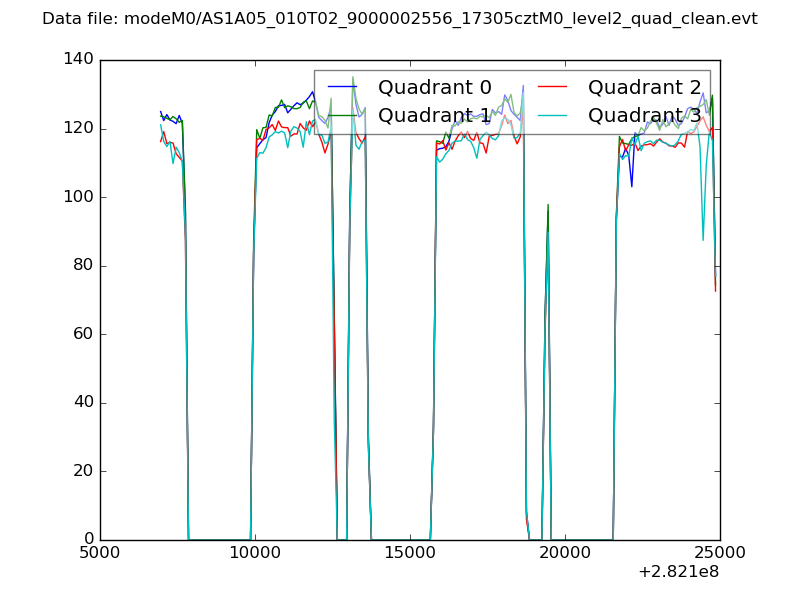This screenshot has height=600, width=800.
Task: Click the cyan Quadrant 3 legend line
Action: click(x=556, y=115)
